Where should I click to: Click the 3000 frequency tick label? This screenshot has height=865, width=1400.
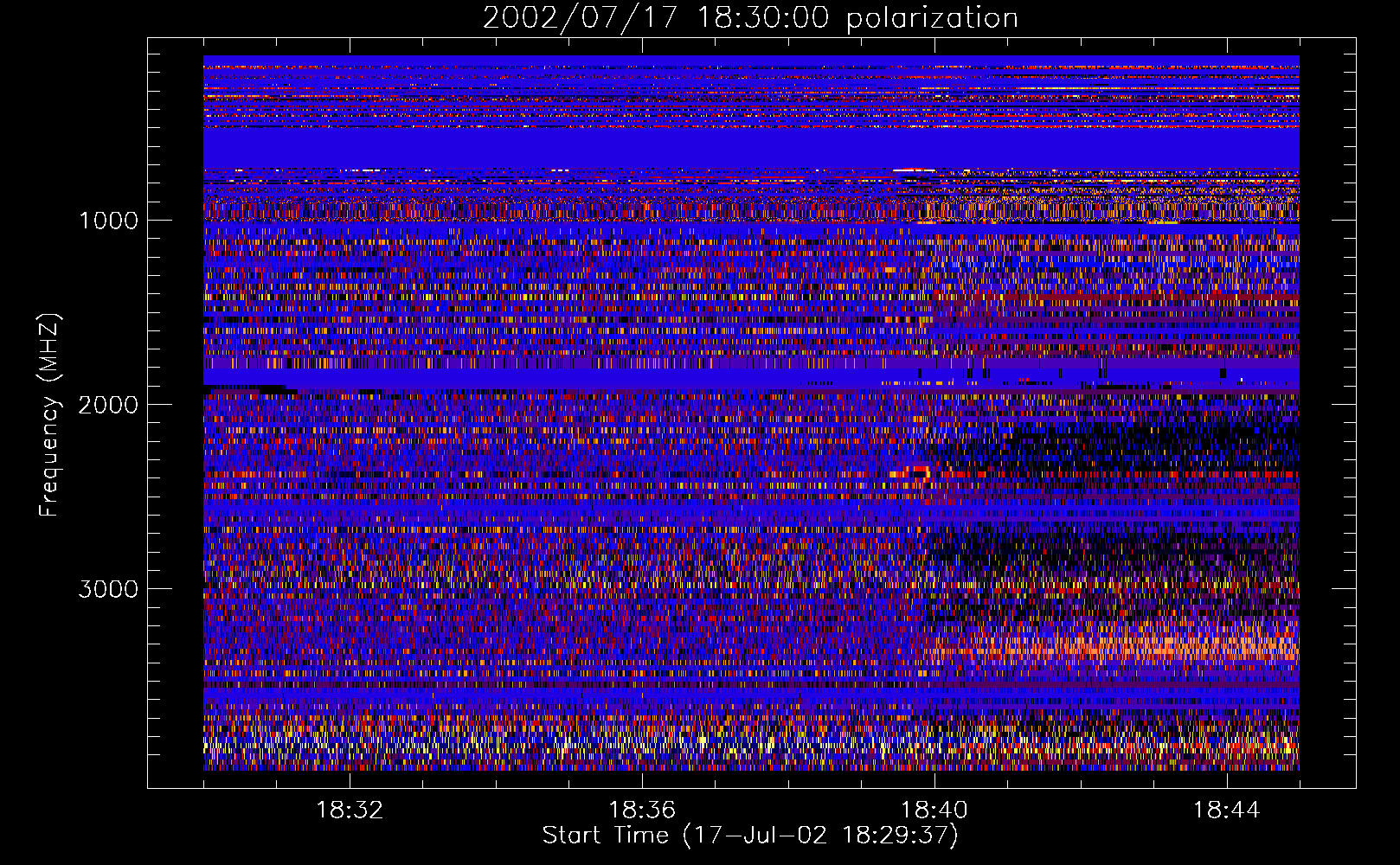click(x=108, y=589)
